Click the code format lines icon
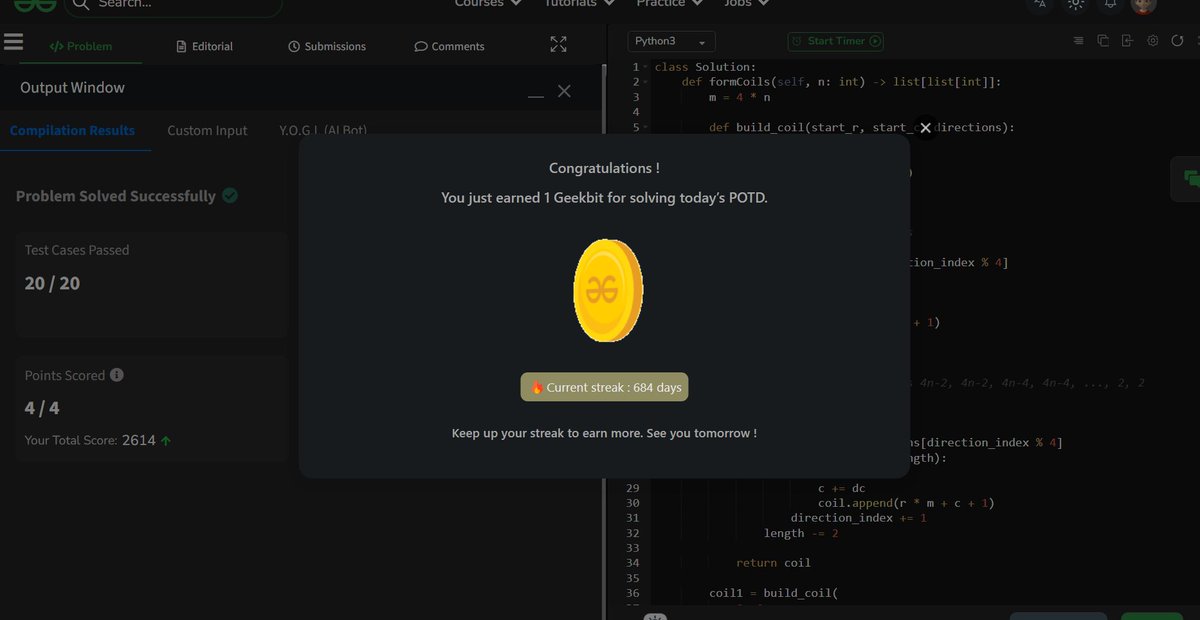The height and width of the screenshot is (620, 1200). tap(1078, 41)
